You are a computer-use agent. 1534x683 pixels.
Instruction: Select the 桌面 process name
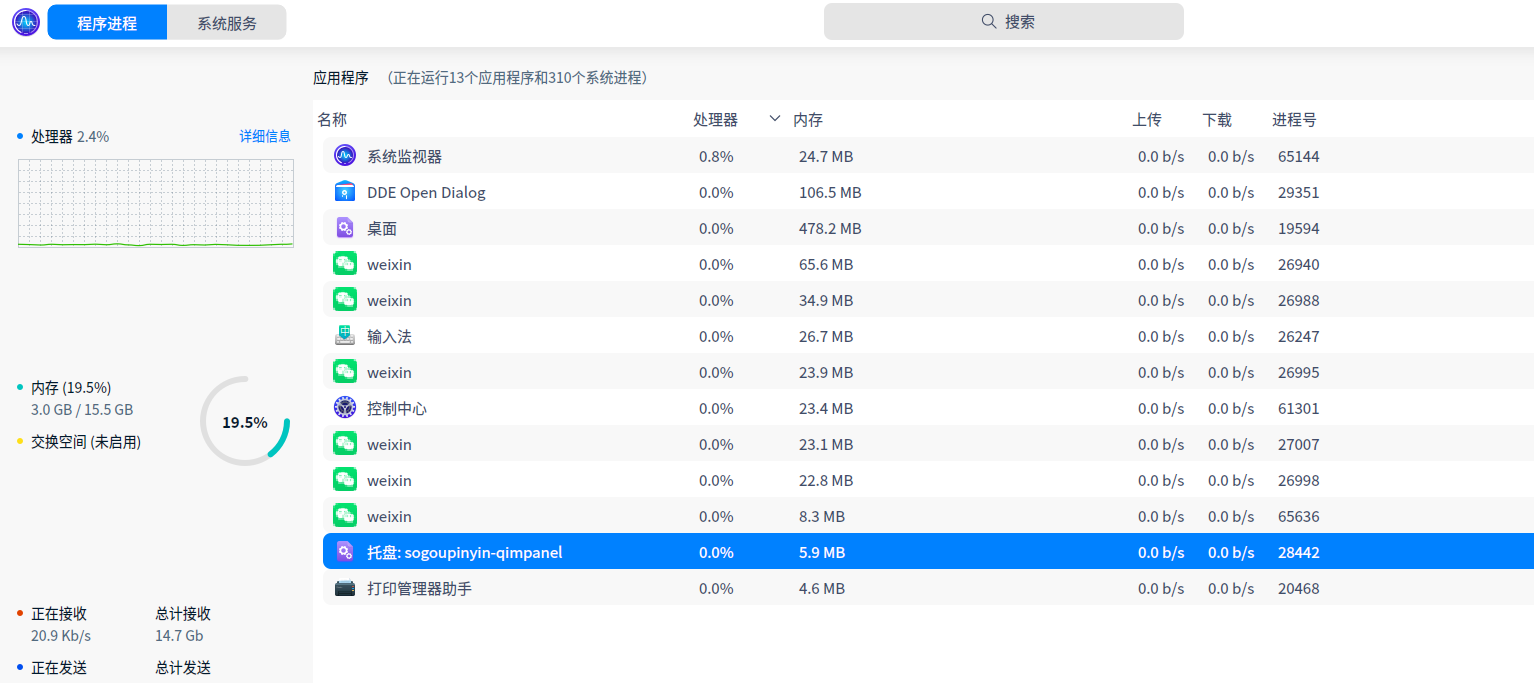click(382, 228)
